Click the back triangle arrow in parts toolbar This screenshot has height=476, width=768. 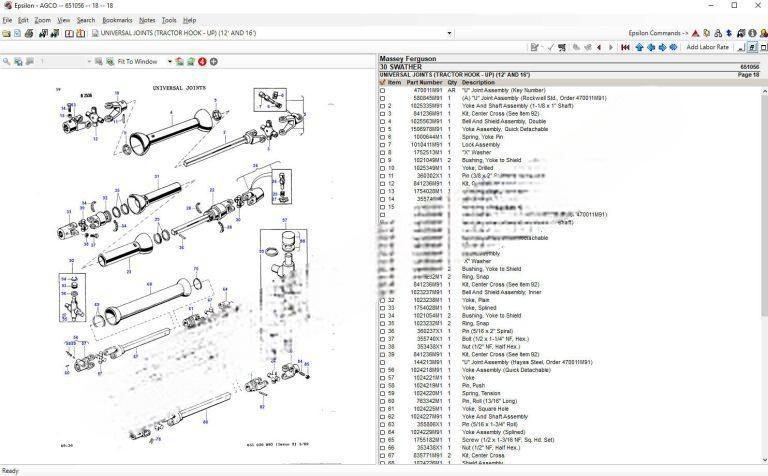[x=599, y=48]
